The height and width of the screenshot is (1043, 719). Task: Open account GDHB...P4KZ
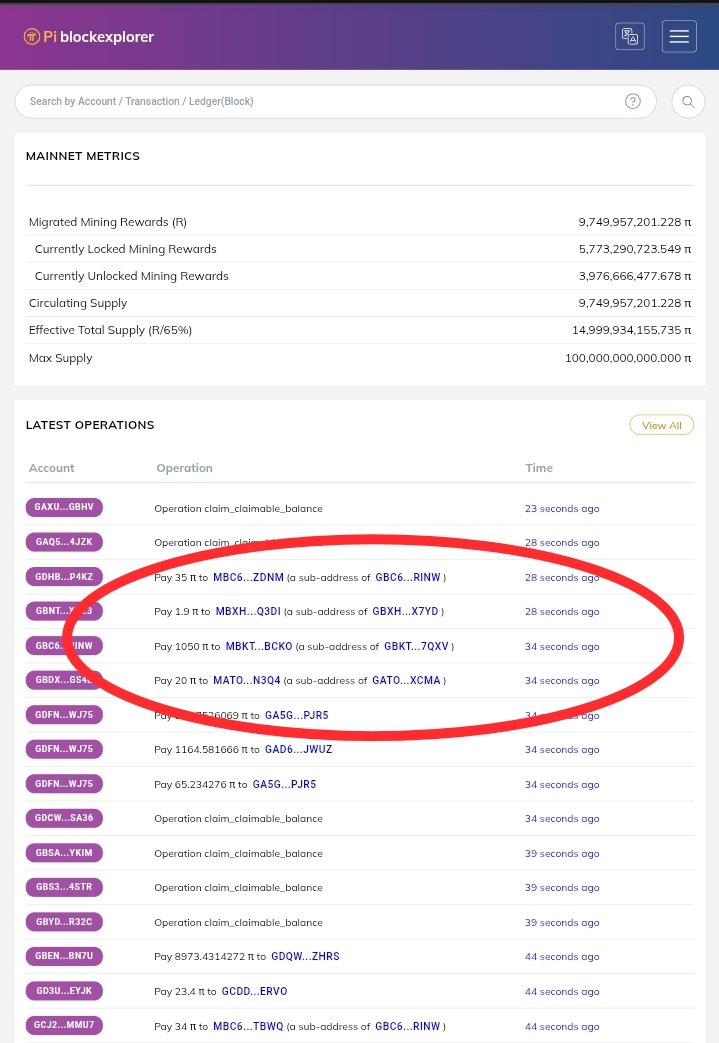(64, 577)
